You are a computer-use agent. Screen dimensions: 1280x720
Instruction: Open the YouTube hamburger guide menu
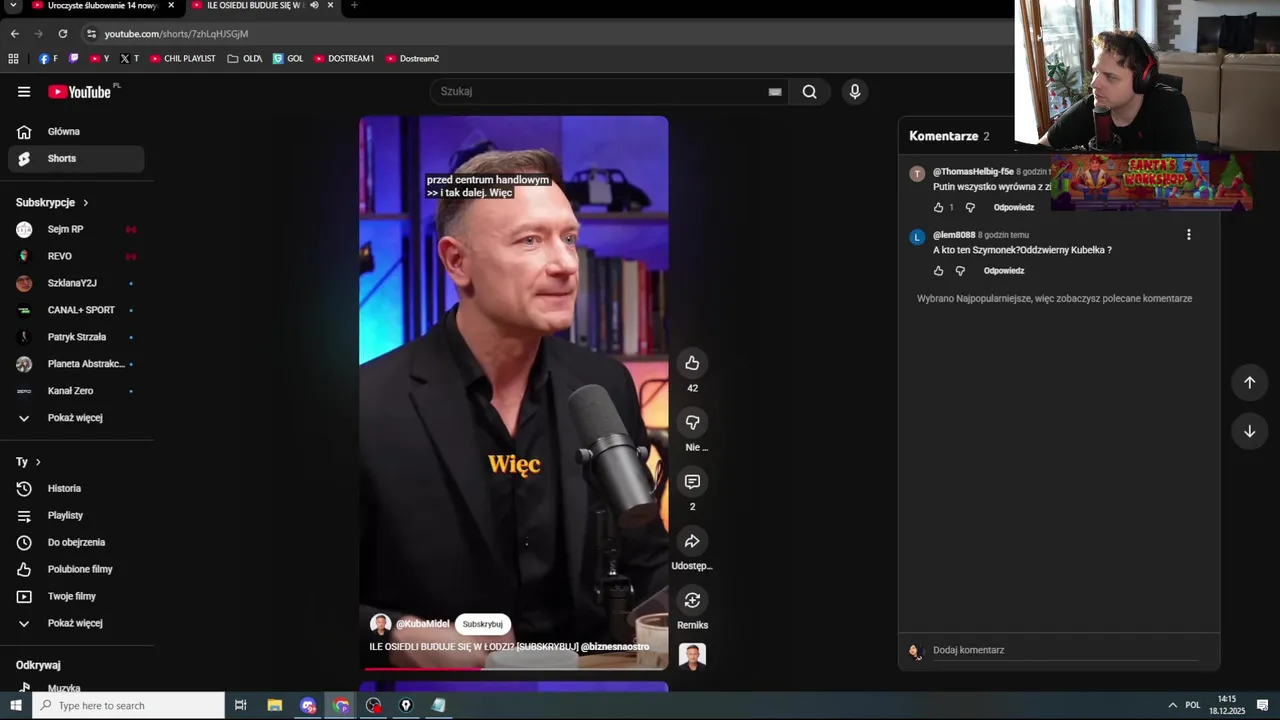point(24,92)
